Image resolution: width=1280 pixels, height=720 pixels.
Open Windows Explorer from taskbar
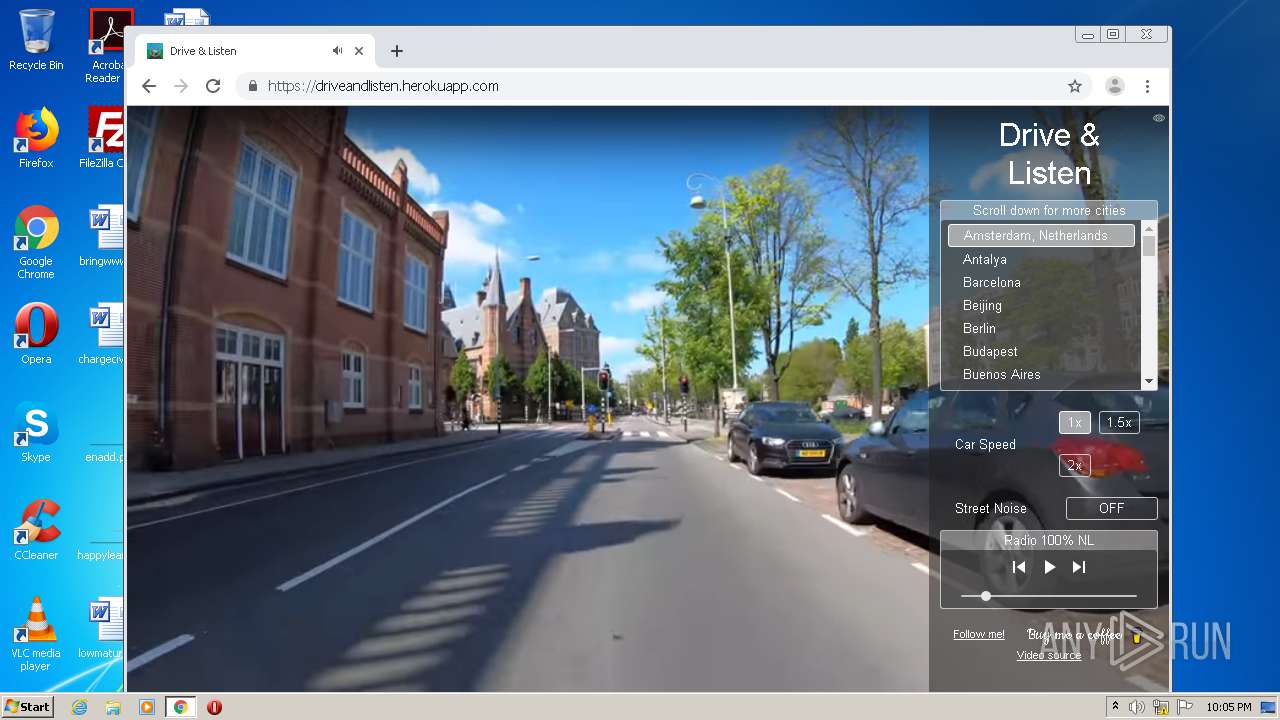(x=113, y=707)
